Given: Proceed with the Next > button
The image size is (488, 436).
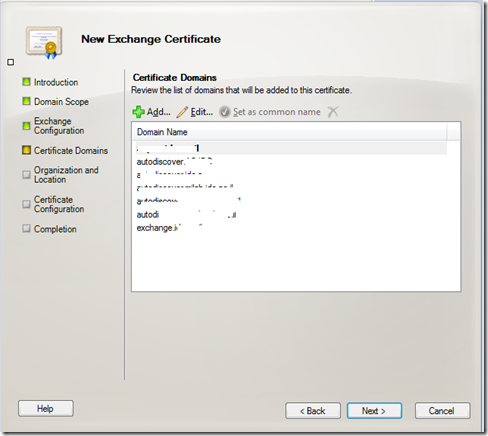Looking at the screenshot, I should [374, 411].
